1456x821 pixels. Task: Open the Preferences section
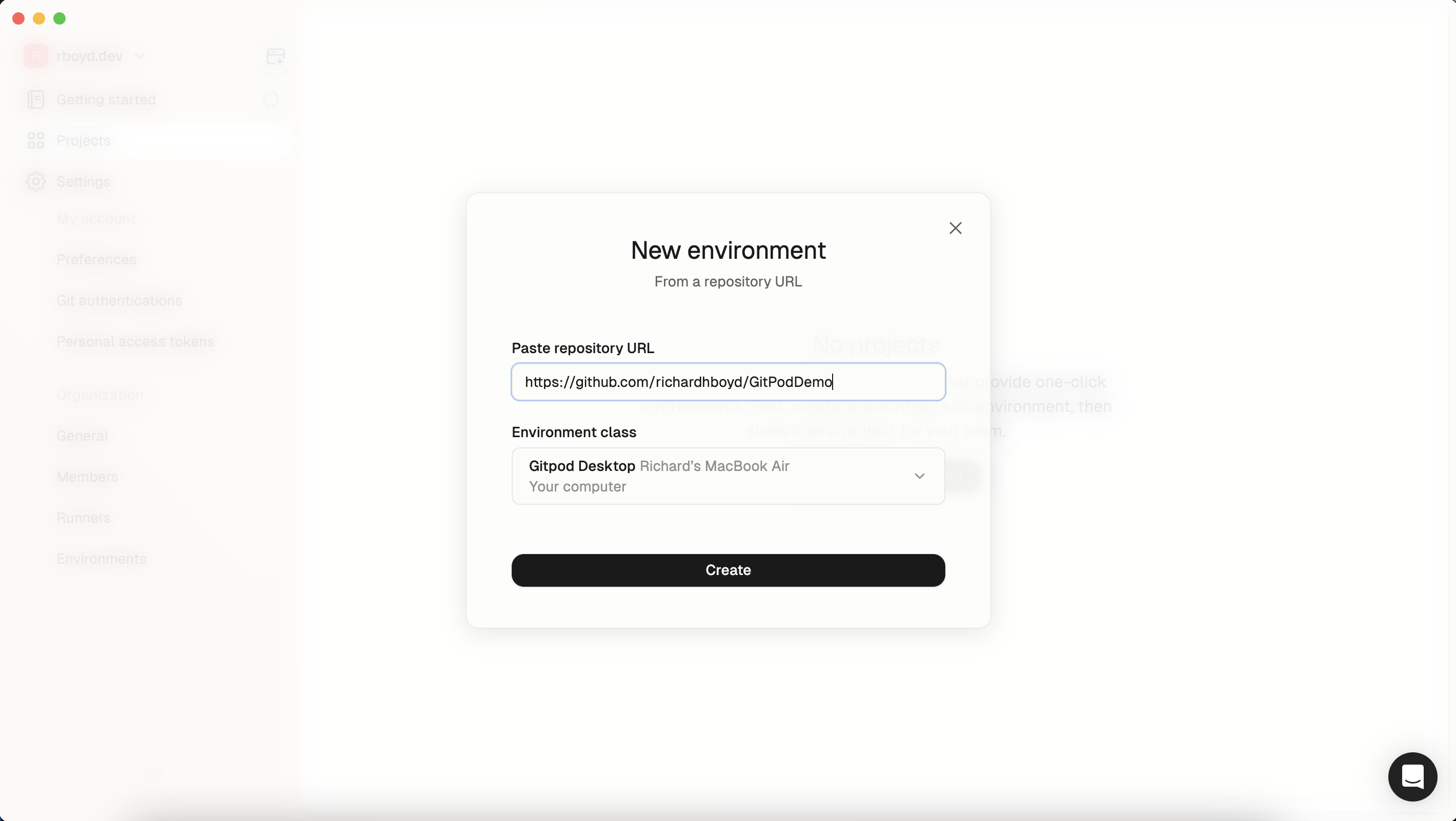pyautogui.click(x=96, y=259)
